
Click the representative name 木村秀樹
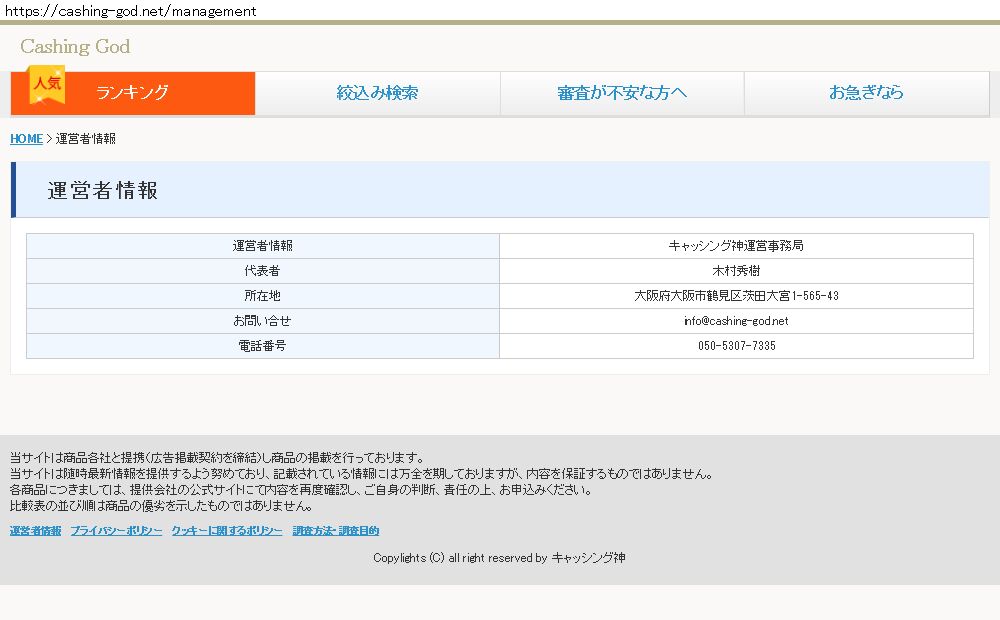click(x=736, y=271)
